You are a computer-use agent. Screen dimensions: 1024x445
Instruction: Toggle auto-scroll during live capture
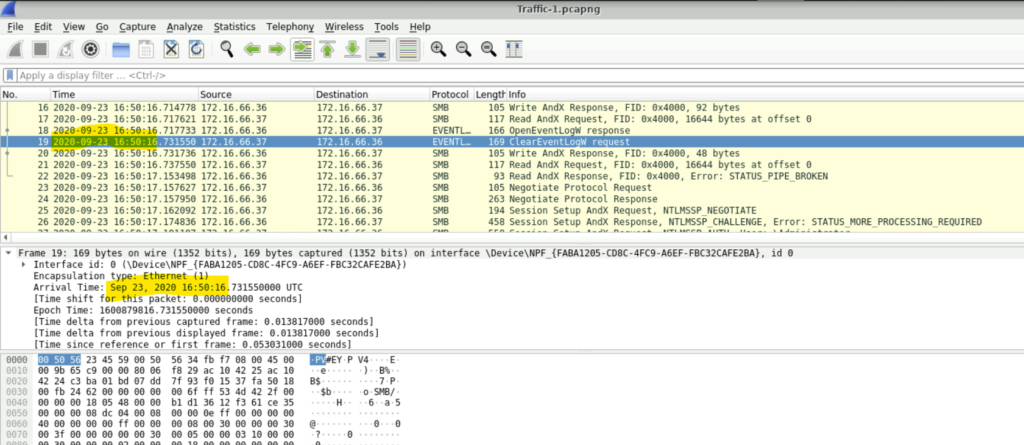click(x=378, y=49)
